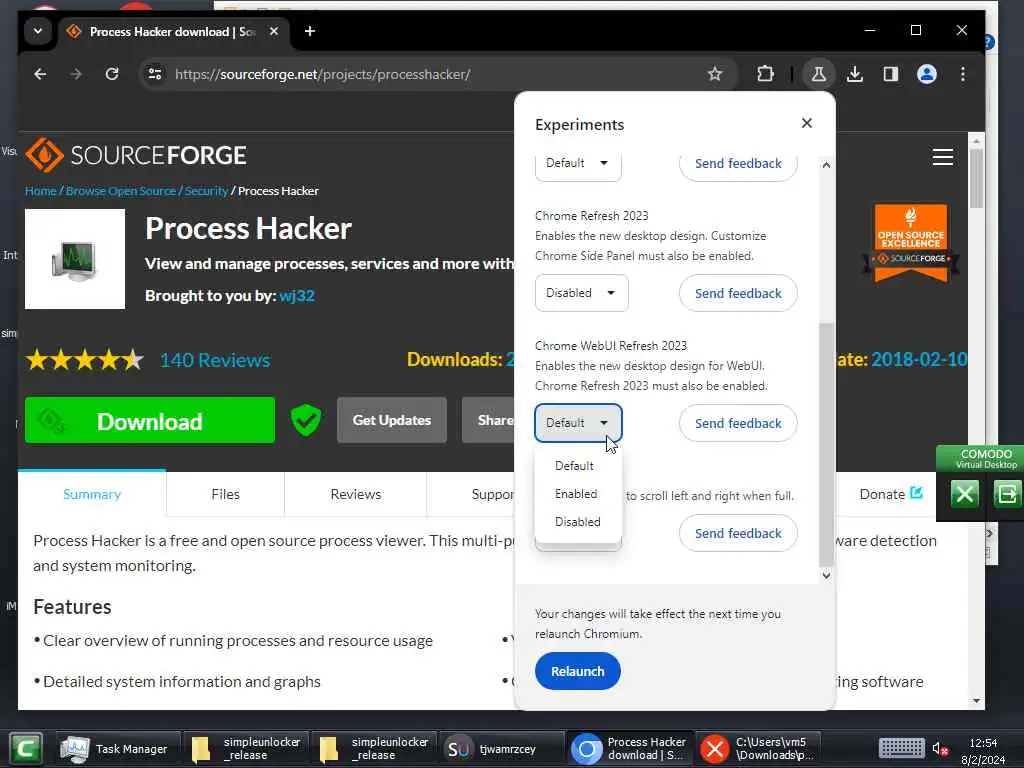Open the green C start button

25,748
